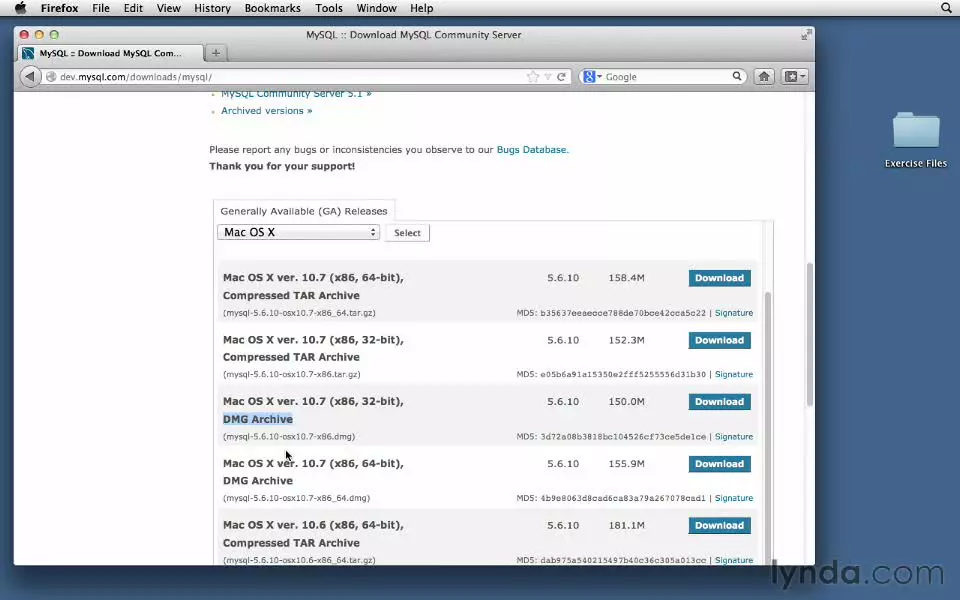Download the 32-bit DMG Archive
Viewport: 960px width, 600px height.
click(719, 402)
